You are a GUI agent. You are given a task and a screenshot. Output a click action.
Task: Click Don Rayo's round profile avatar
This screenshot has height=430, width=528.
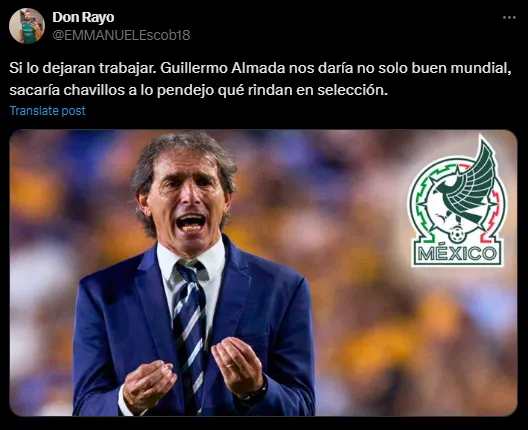click(x=27, y=26)
